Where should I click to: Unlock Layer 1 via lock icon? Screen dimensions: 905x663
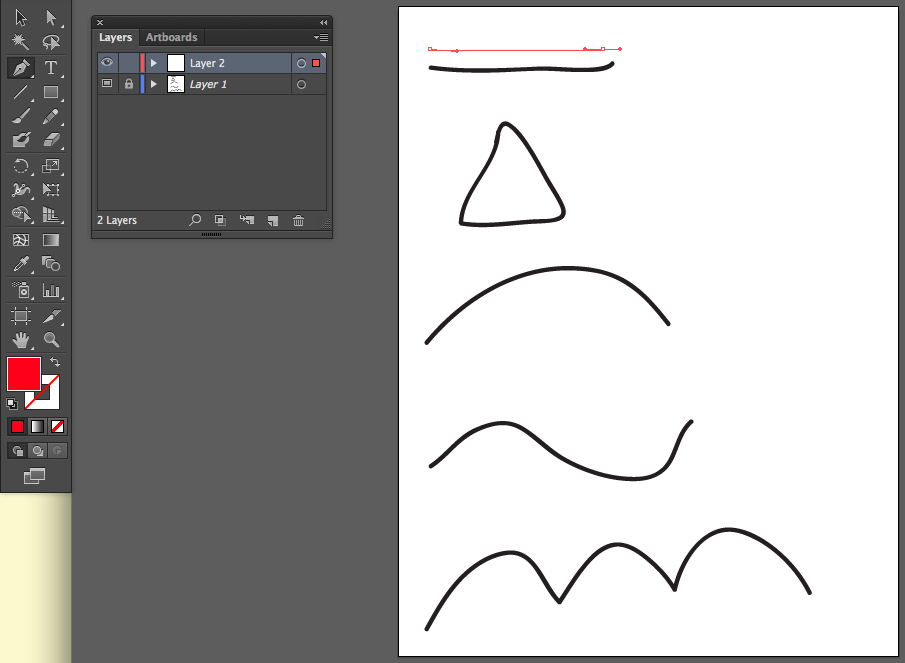(x=128, y=85)
